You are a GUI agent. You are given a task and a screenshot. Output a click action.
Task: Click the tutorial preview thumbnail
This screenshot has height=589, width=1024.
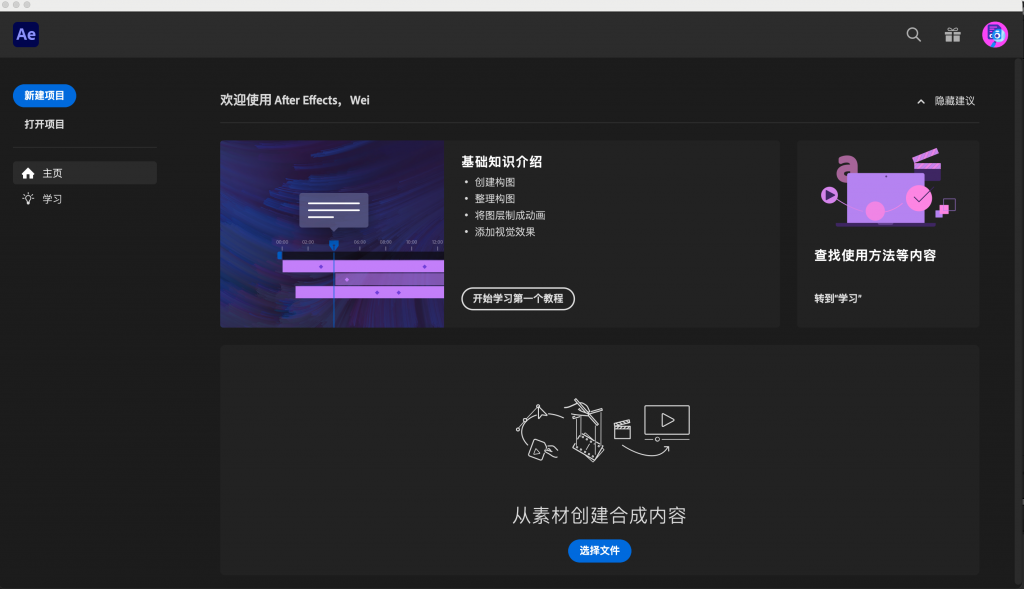point(332,233)
